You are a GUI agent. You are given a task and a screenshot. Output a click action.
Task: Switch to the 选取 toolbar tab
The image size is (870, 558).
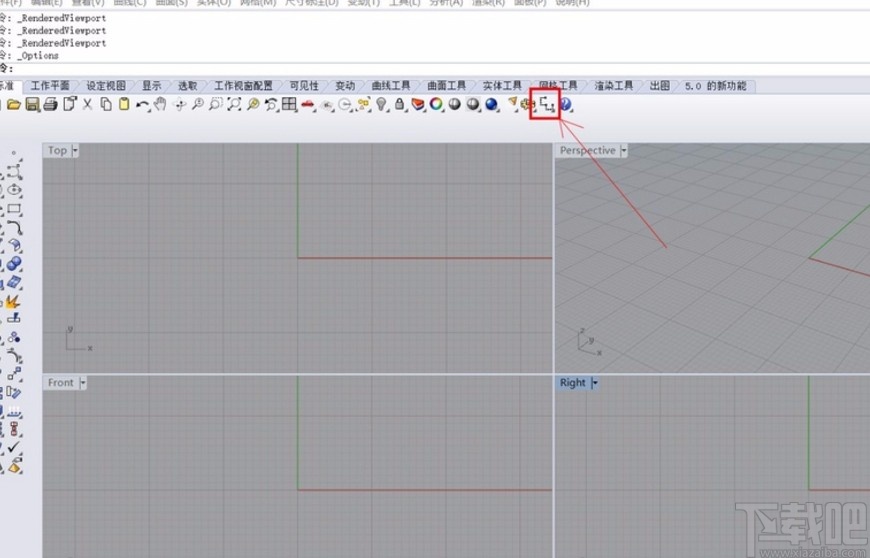click(188, 85)
